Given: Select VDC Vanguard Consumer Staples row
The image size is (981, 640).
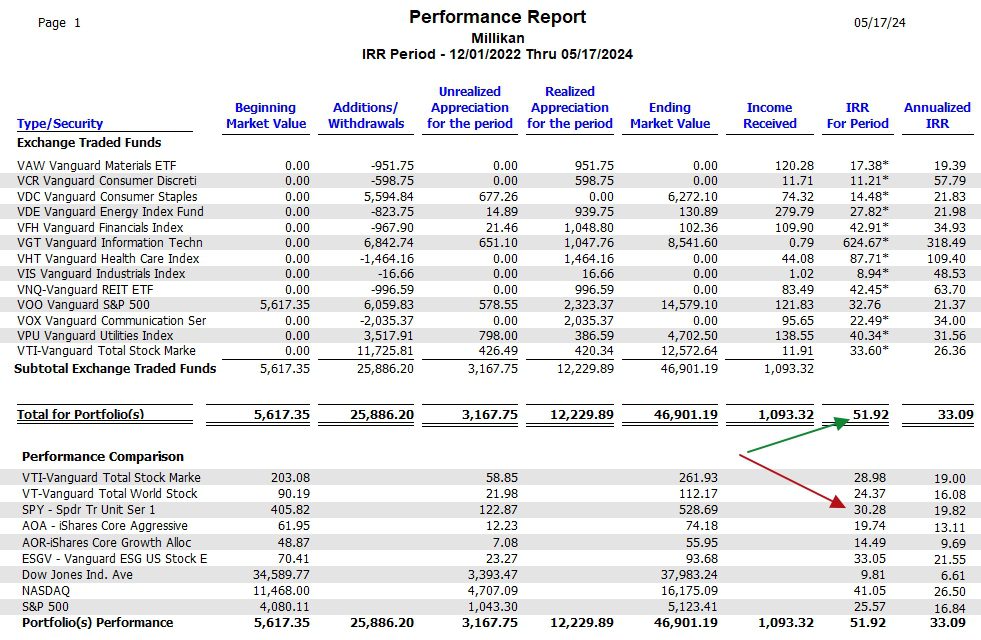Looking at the screenshot, I should [490, 196].
